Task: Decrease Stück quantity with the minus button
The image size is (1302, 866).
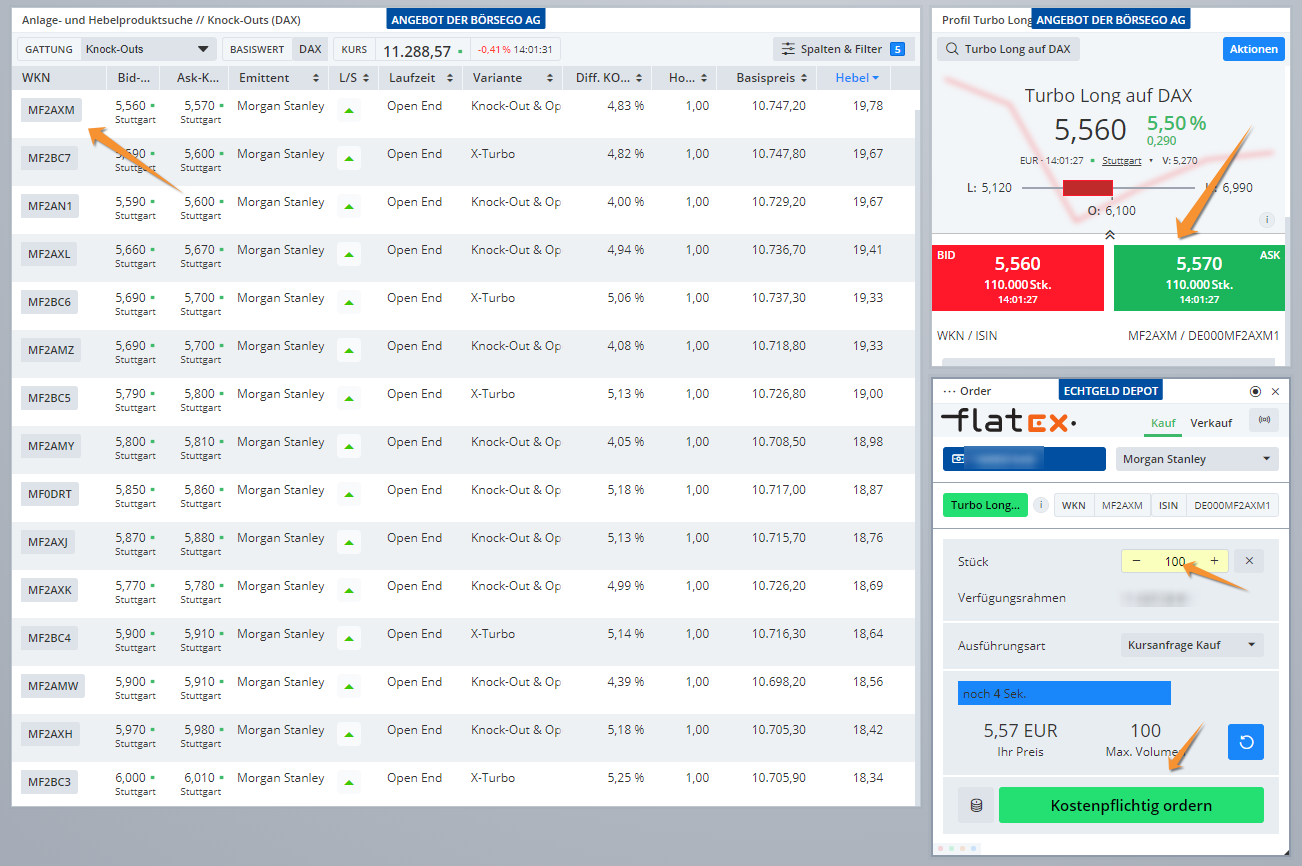Action: coord(1136,561)
